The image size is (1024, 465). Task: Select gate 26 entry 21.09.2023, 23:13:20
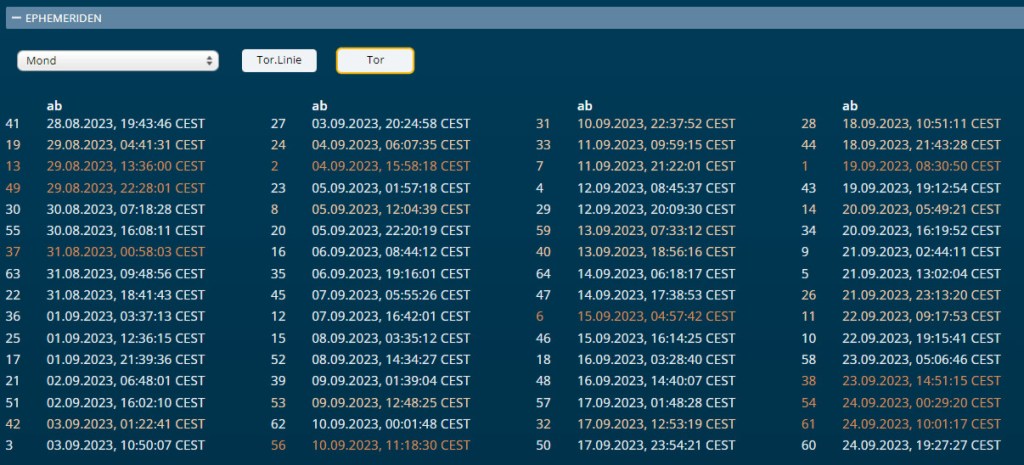pyautogui.click(x=921, y=295)
